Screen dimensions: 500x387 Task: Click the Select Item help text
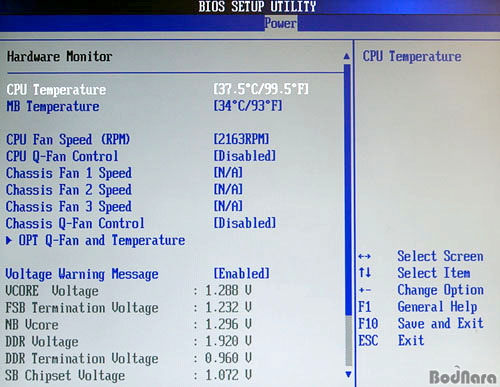[x=434, y=273]
